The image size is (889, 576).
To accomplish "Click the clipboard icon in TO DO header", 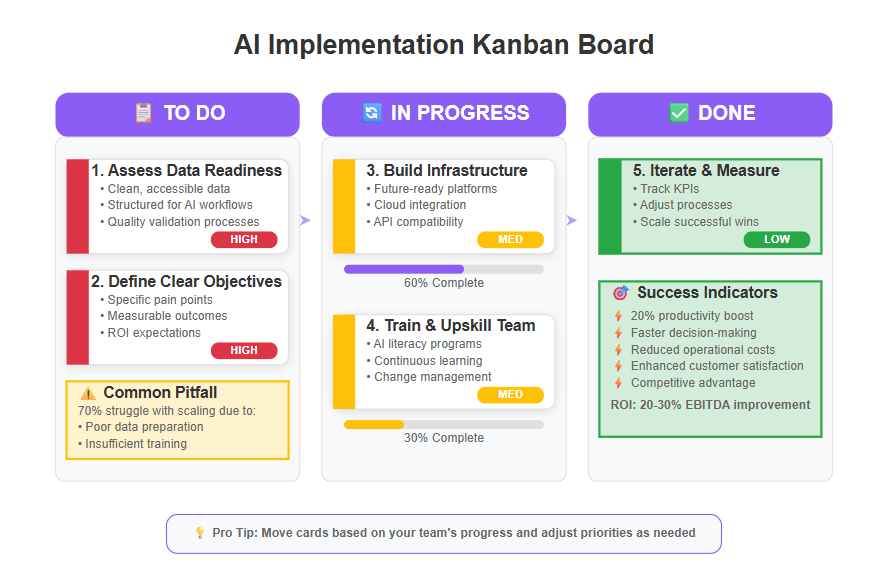I will click(x=143, y=113).
